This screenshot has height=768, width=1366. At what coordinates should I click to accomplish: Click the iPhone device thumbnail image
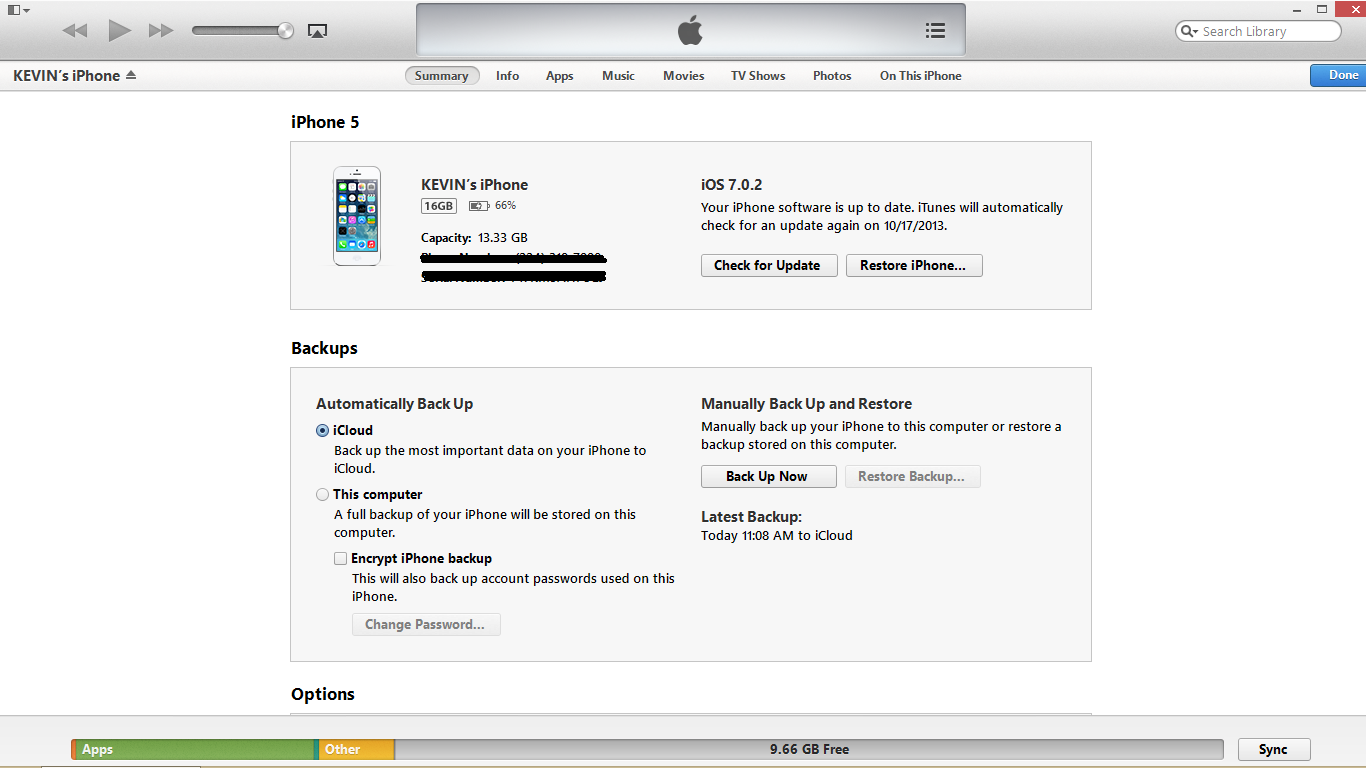pyautogui.click(x=357, y=216)
